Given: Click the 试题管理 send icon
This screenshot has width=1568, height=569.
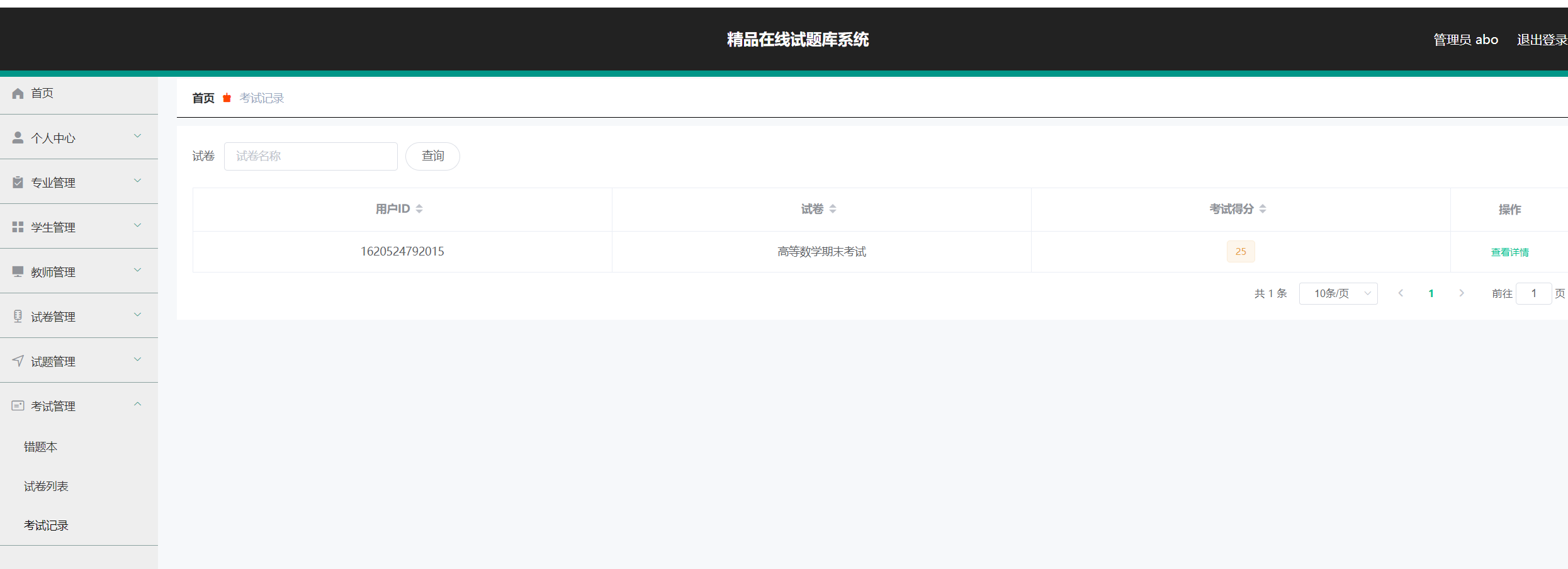Looking at the screenshot, I should pos(17,361).
